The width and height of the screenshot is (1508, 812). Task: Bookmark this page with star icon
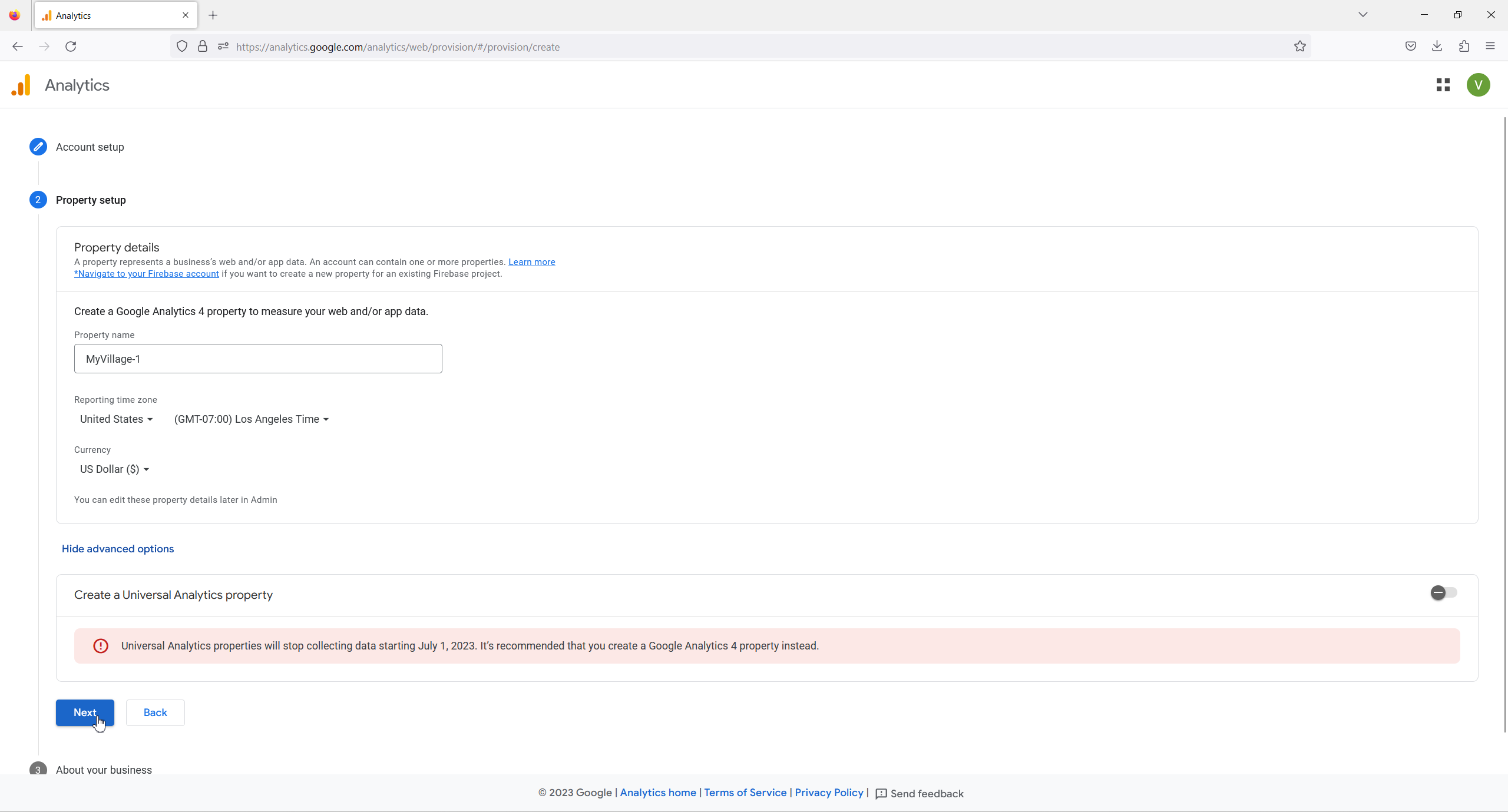click(1299, 47)
